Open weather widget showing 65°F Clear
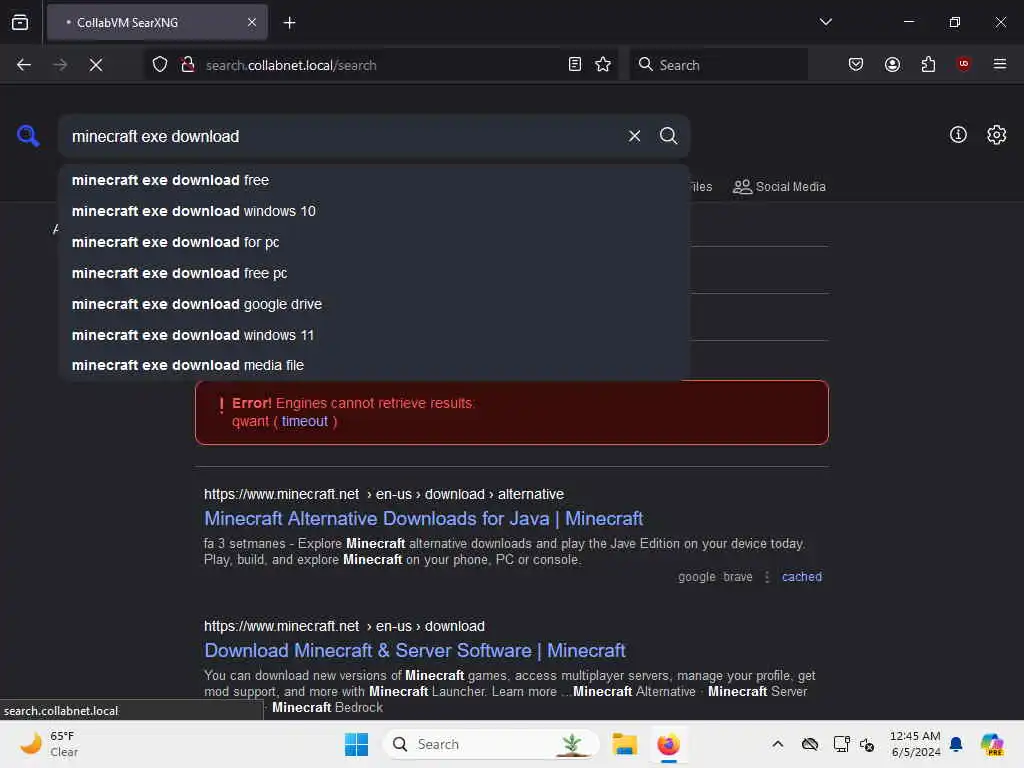This screenshot has height=768, width=1024. pyautogui.click(x=49, y=744)
